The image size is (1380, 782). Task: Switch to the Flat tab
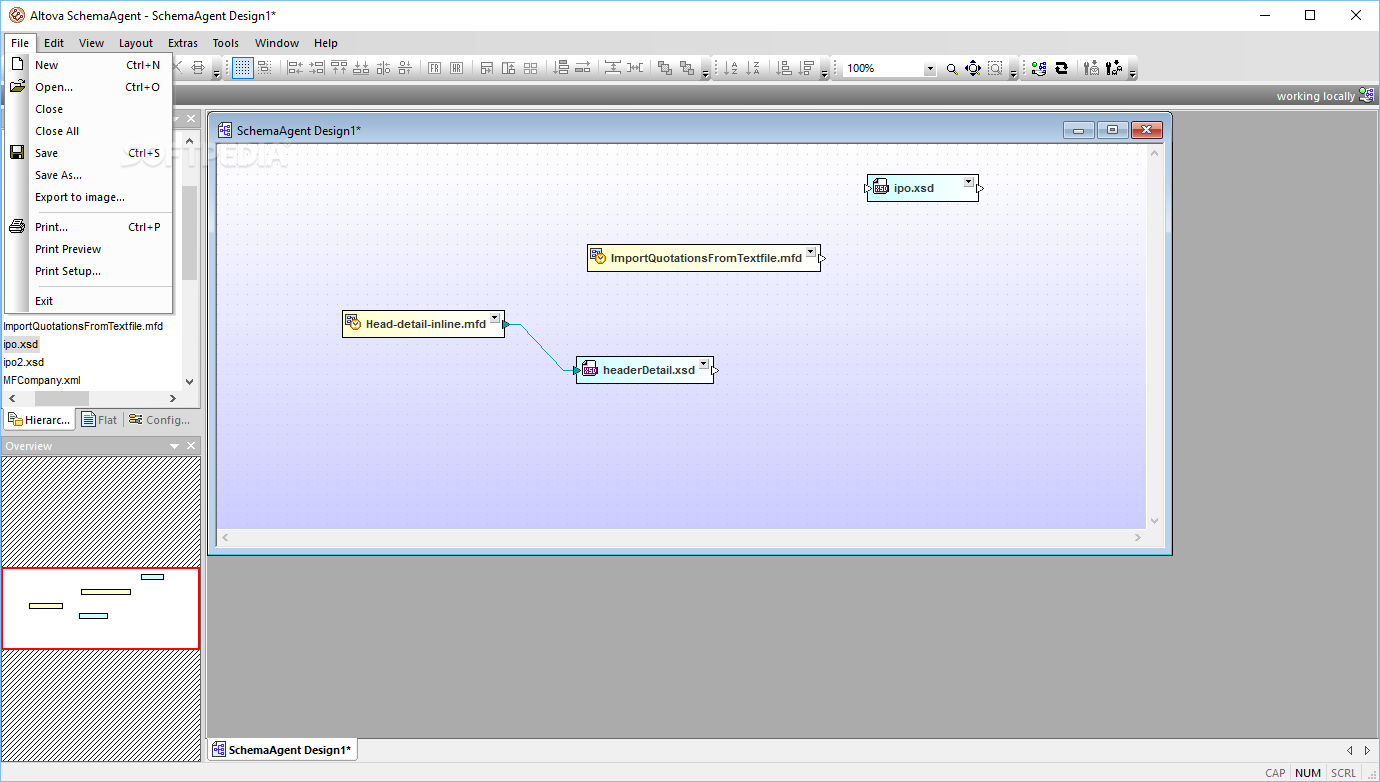(x=99, y=420)
